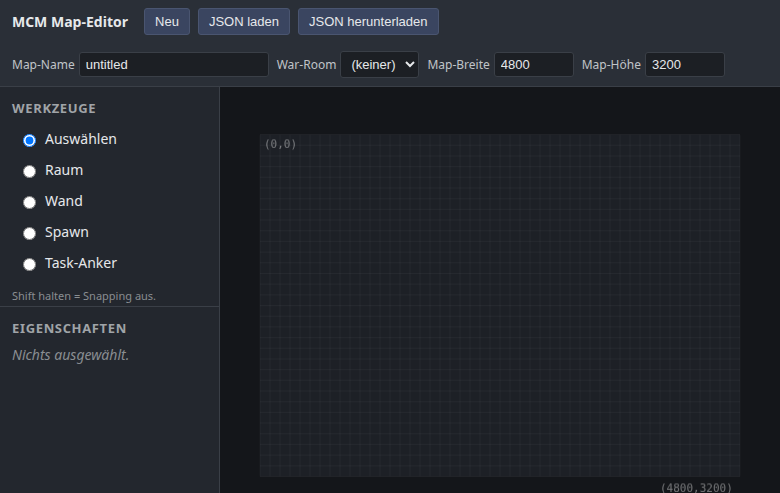Screen dimensions: 780x493
Task: Click the Map-Höhe input field
Action: point(684,65)
